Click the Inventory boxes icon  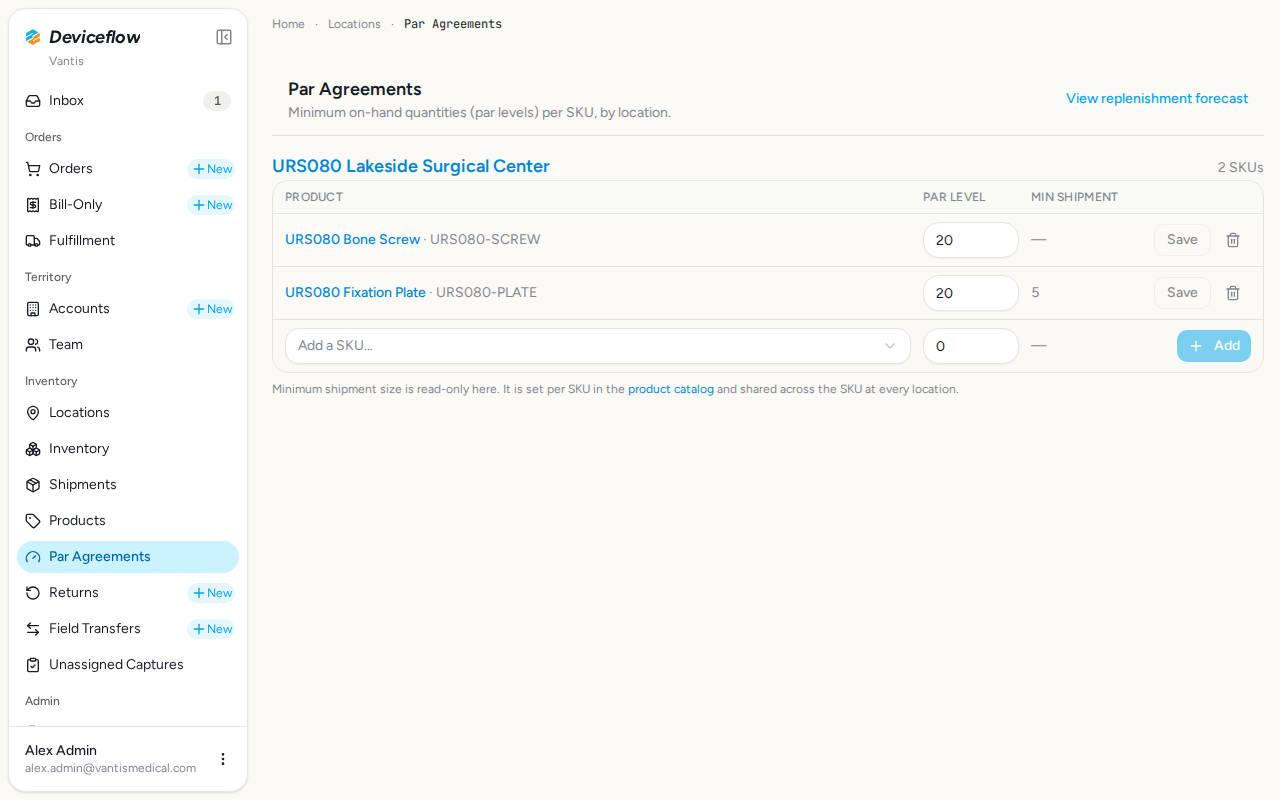click(33, 449)
